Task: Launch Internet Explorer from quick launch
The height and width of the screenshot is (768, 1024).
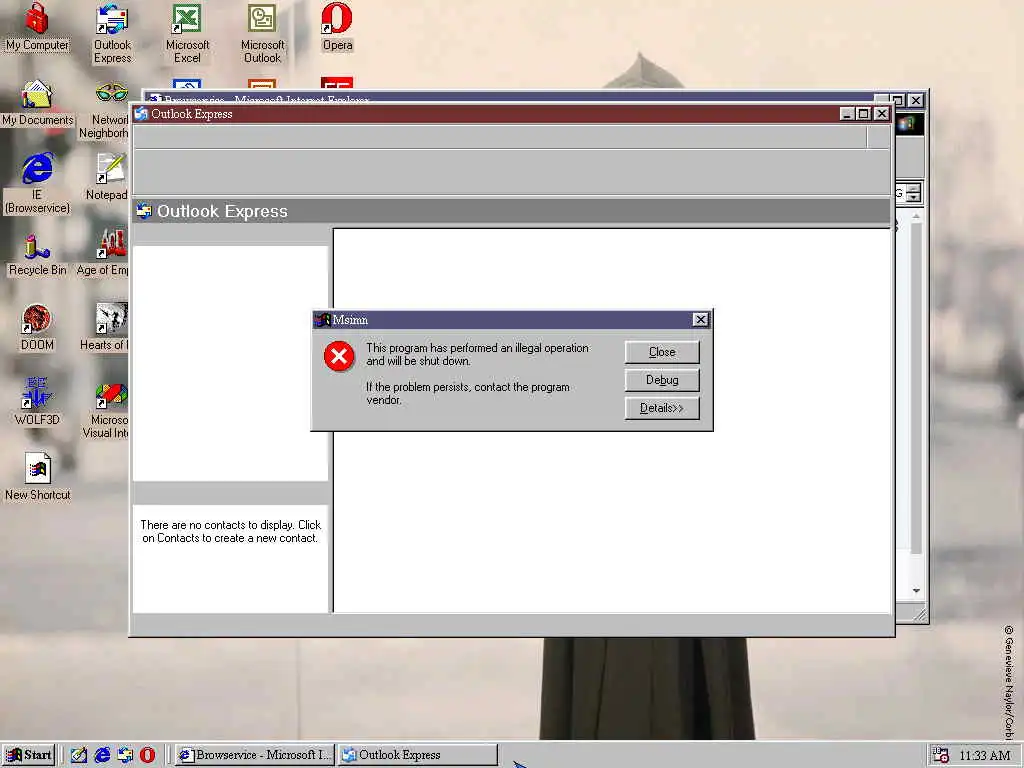Action: [x=102, y=755]
